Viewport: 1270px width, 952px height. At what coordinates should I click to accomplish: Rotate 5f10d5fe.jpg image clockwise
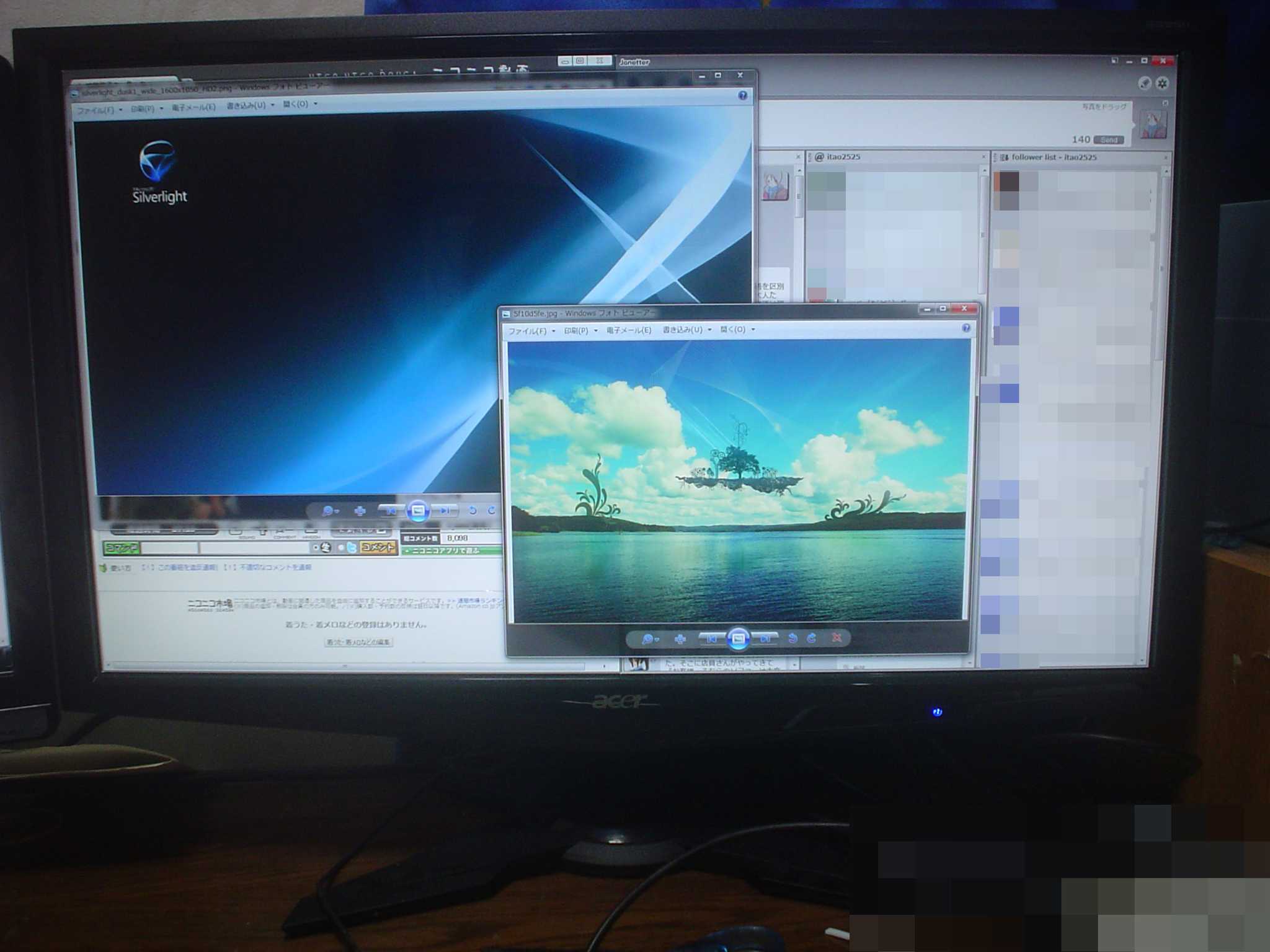[812, 638]
